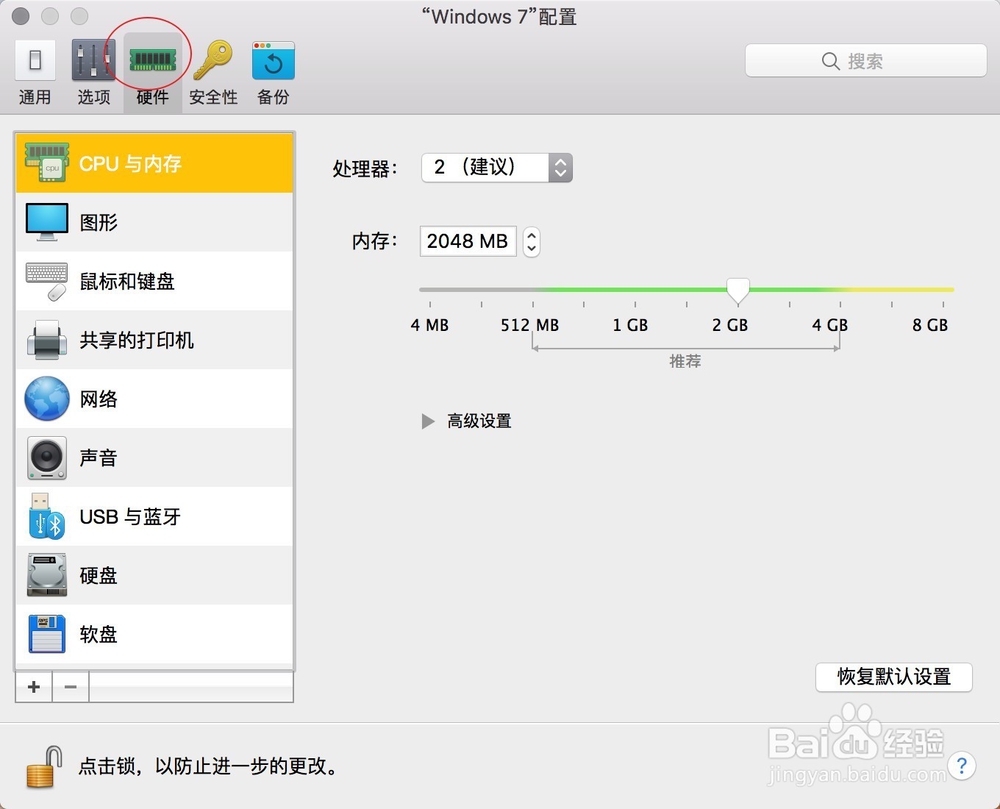Image resolution: width=1000 pixels, height=809 pixels.
Task: Open the 安全性 (Security) key icon
Action: pos(213,60)
